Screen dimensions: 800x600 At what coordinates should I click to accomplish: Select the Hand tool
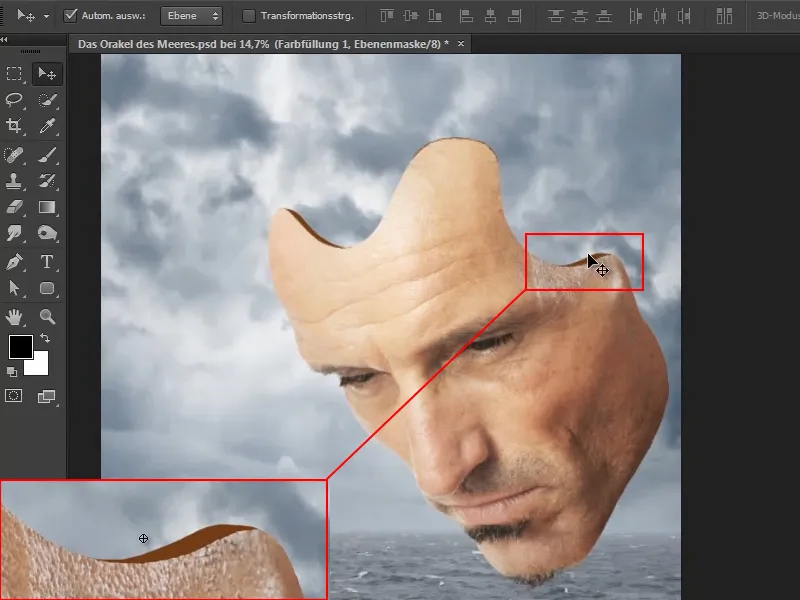click(x=14, y=317)
